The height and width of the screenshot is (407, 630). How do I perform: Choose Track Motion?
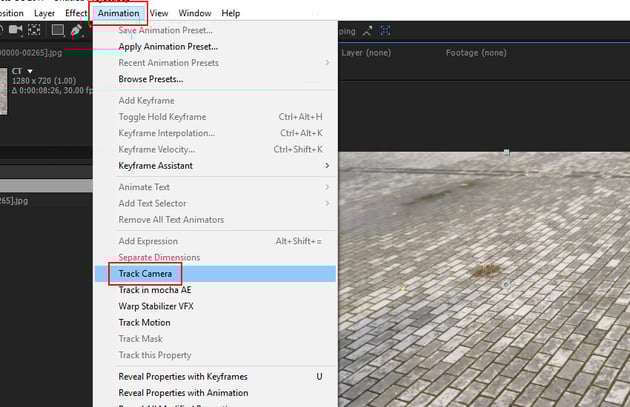coord(215,323)
